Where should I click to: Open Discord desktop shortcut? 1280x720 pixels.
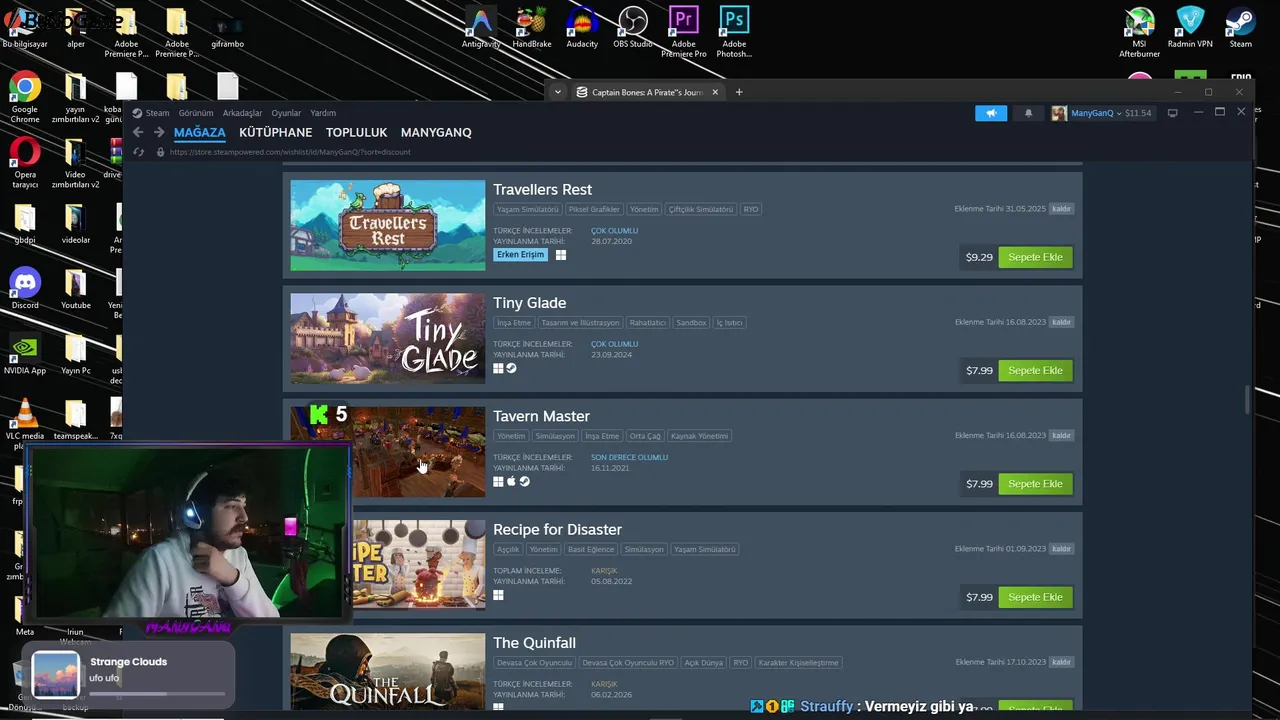[25, 287]
